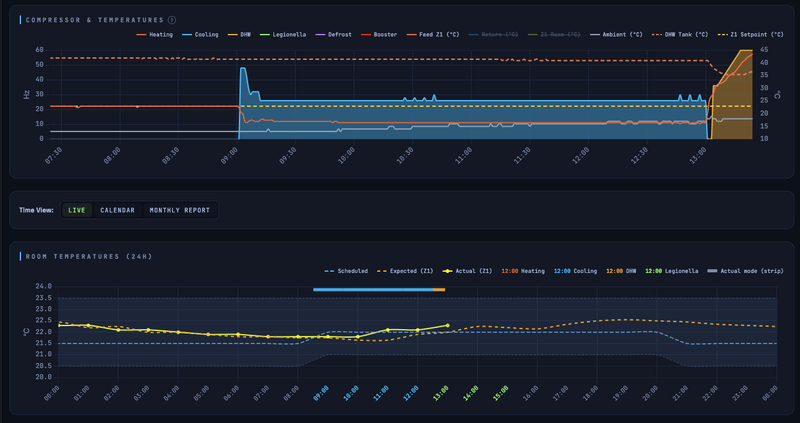Enable the hidden Z1 Room (°C) series
Screen dimensions: 800x423
554,35
